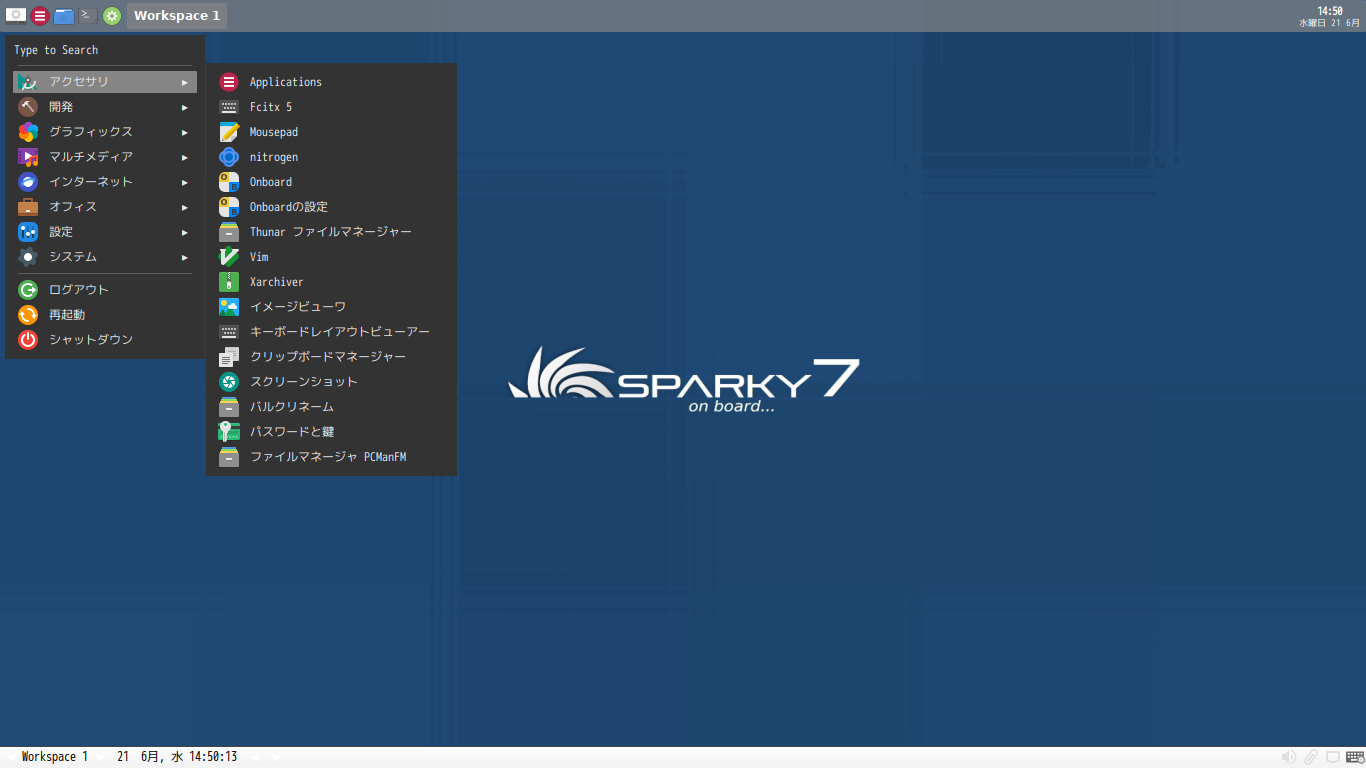This screenshot has height=768, width=1366.
Task: Open Onboardの設定 entry
Action: (331, 207)
